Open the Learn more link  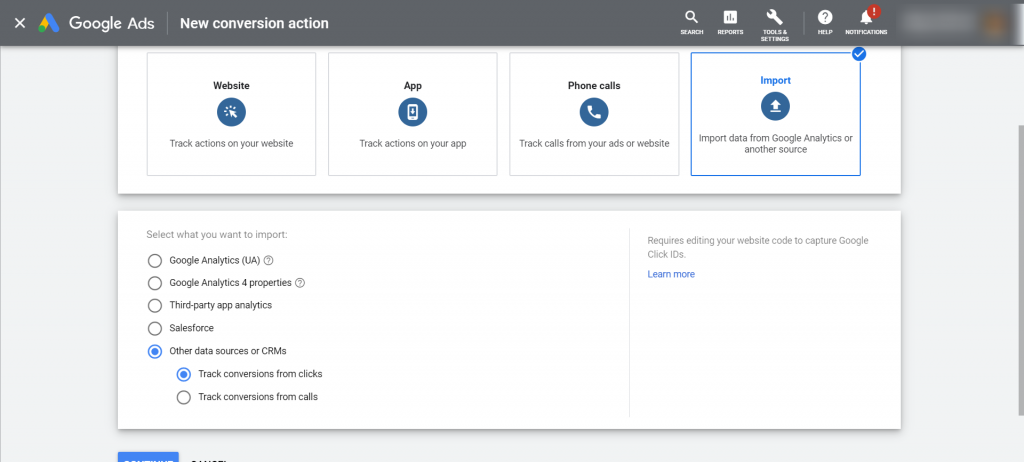(x=671, y=274)
